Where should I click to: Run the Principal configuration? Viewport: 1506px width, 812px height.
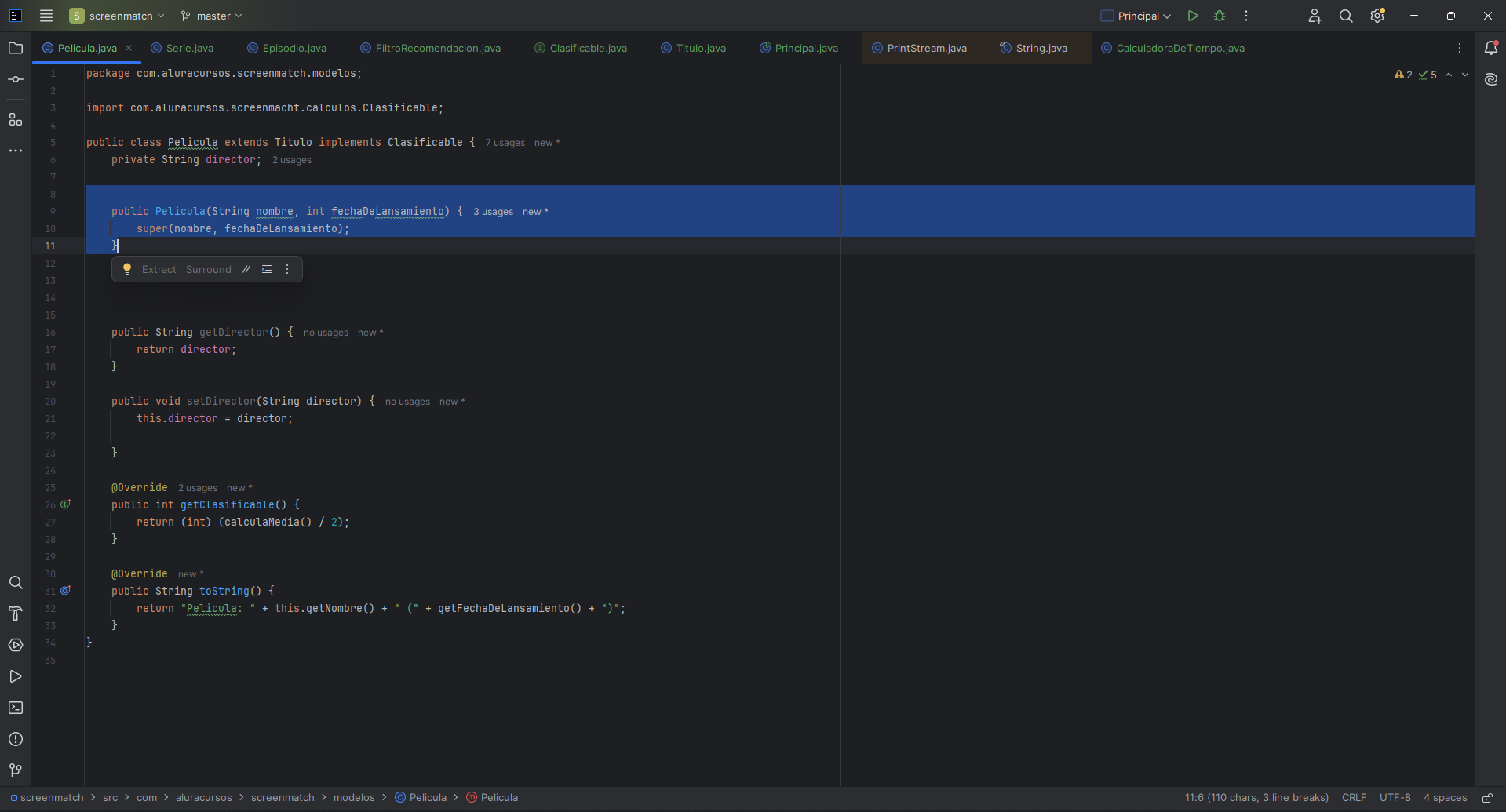(1193, 16)
